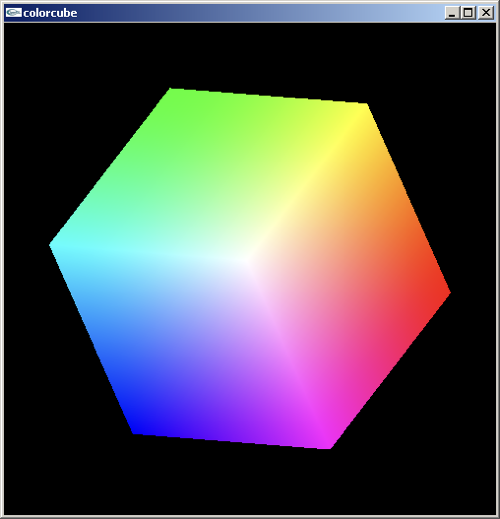Click the midpoint of the white-to-magenta edge

coord(289,353)
